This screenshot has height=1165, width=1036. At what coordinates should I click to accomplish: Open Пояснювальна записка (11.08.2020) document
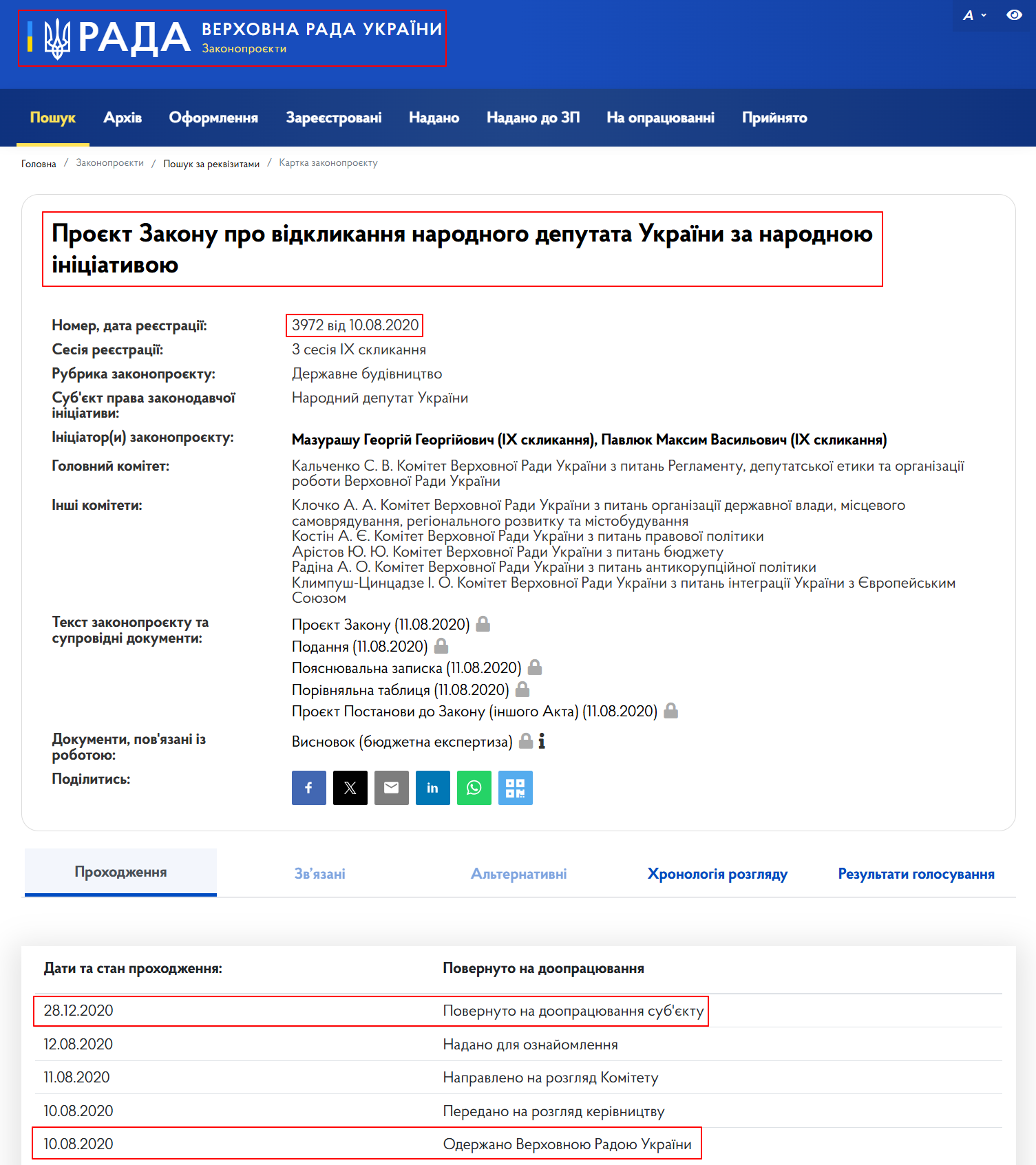pos(407,667)
